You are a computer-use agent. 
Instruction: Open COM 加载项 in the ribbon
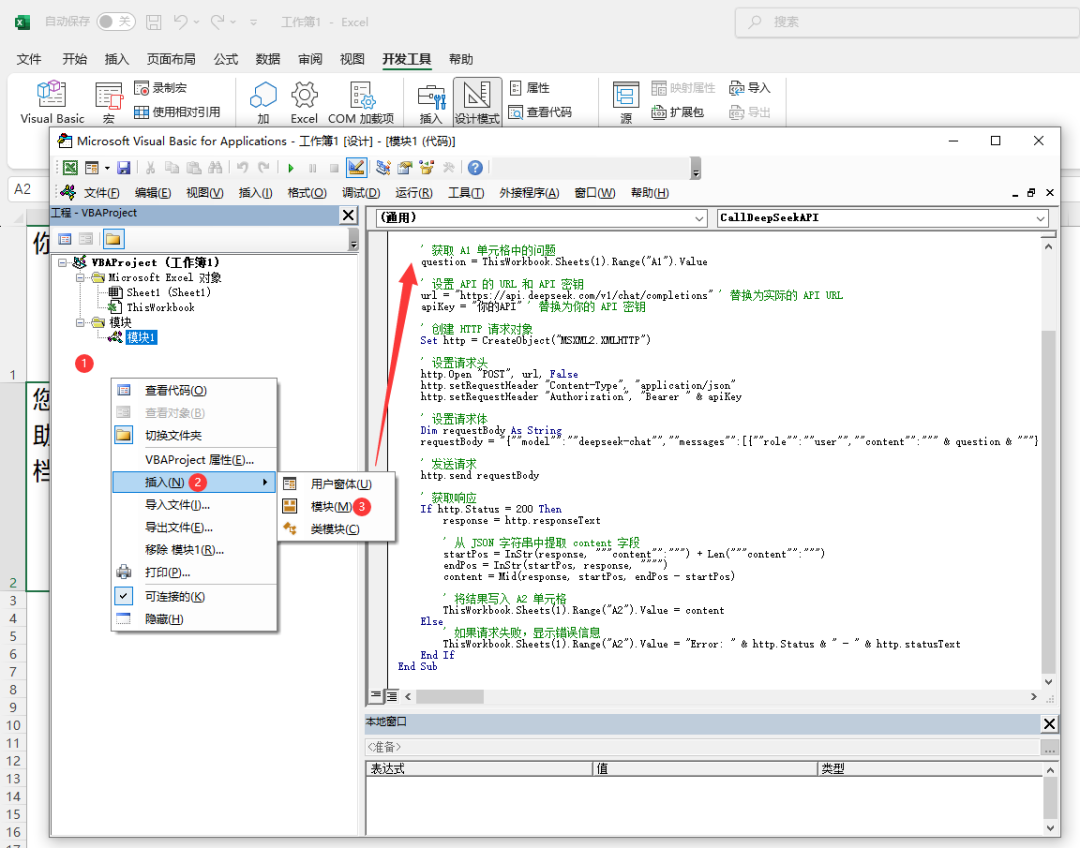click(x=361, y=102)
